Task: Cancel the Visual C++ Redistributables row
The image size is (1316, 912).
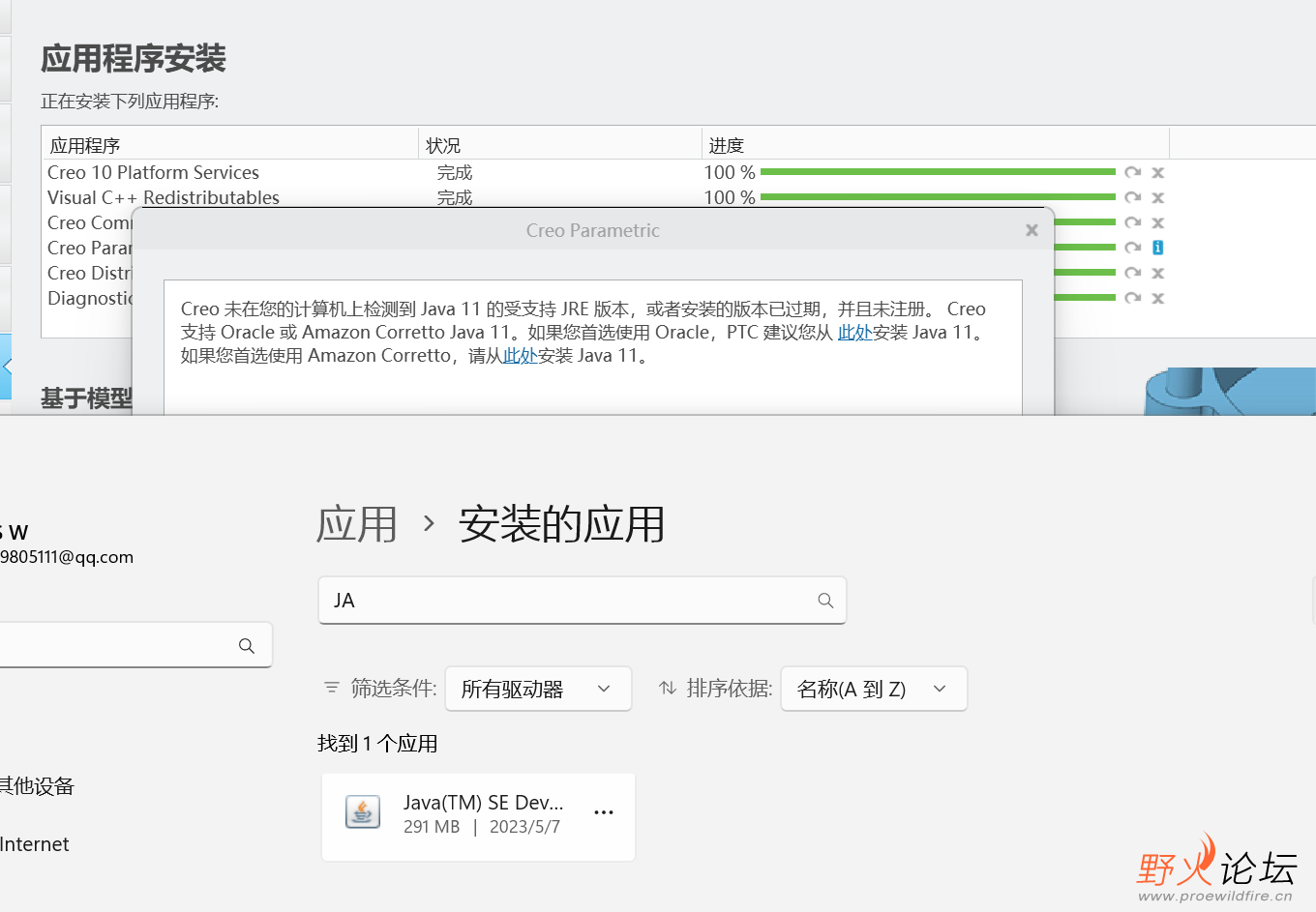Action: pyautogui.click(x=1157, y=197)
